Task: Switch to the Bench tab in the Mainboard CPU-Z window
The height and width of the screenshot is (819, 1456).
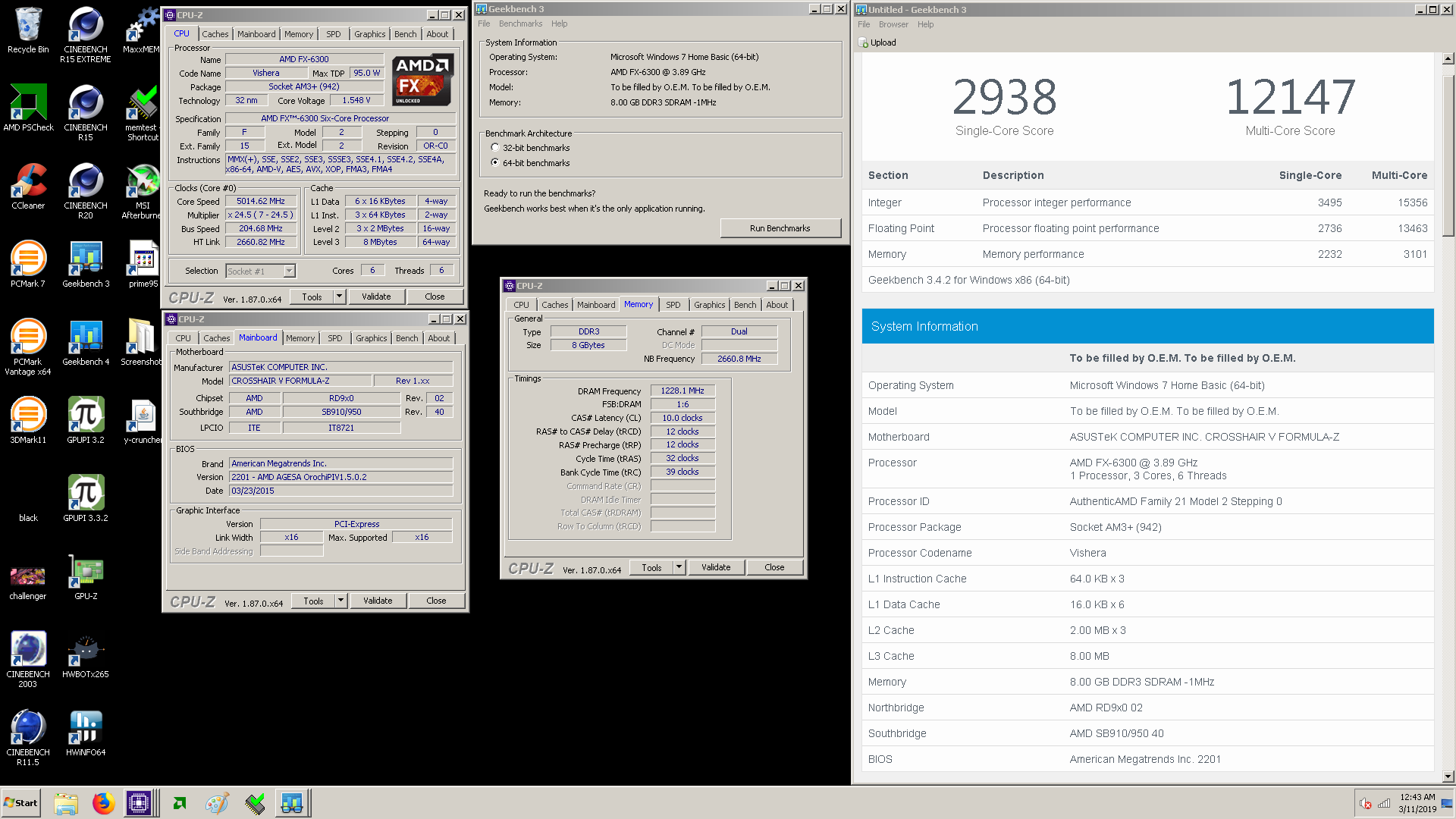Action: point(406,338)
